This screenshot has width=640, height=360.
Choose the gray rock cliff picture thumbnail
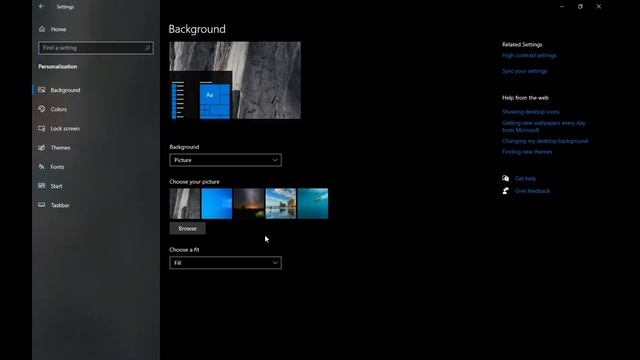185,204
